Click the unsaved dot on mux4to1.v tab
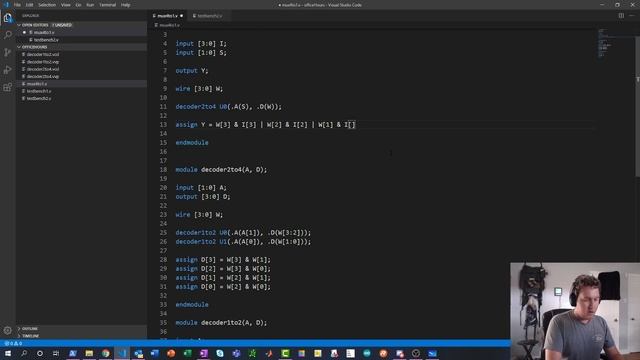This screenshot has height=360, width=640. point(182,16)
